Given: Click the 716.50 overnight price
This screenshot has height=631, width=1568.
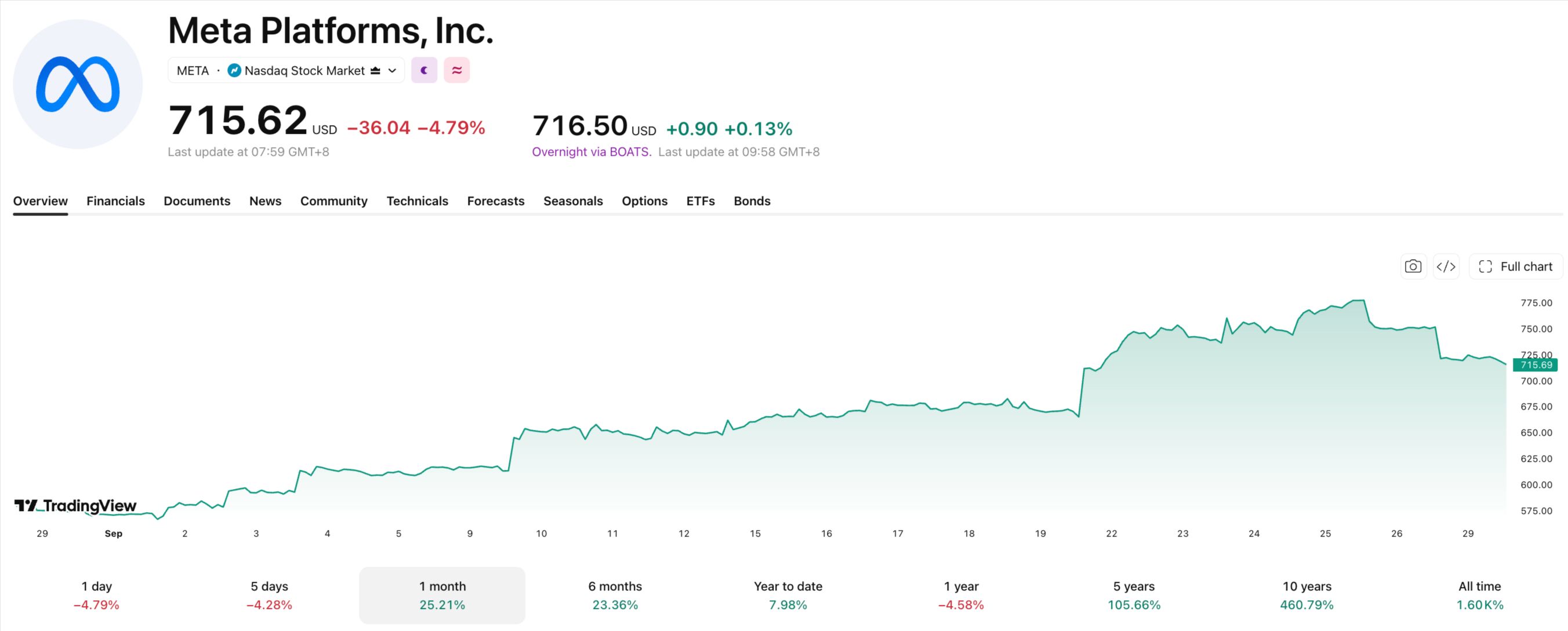Looking at the screenshot, I should (x=594, y=126).
